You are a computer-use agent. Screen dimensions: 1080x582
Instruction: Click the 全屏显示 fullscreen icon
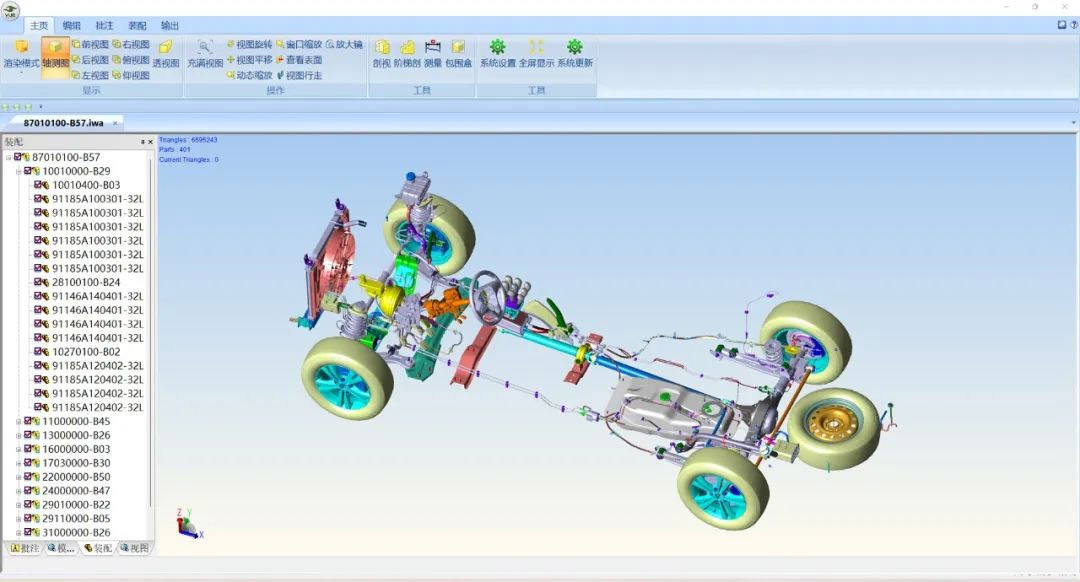(x=536, y=53)
